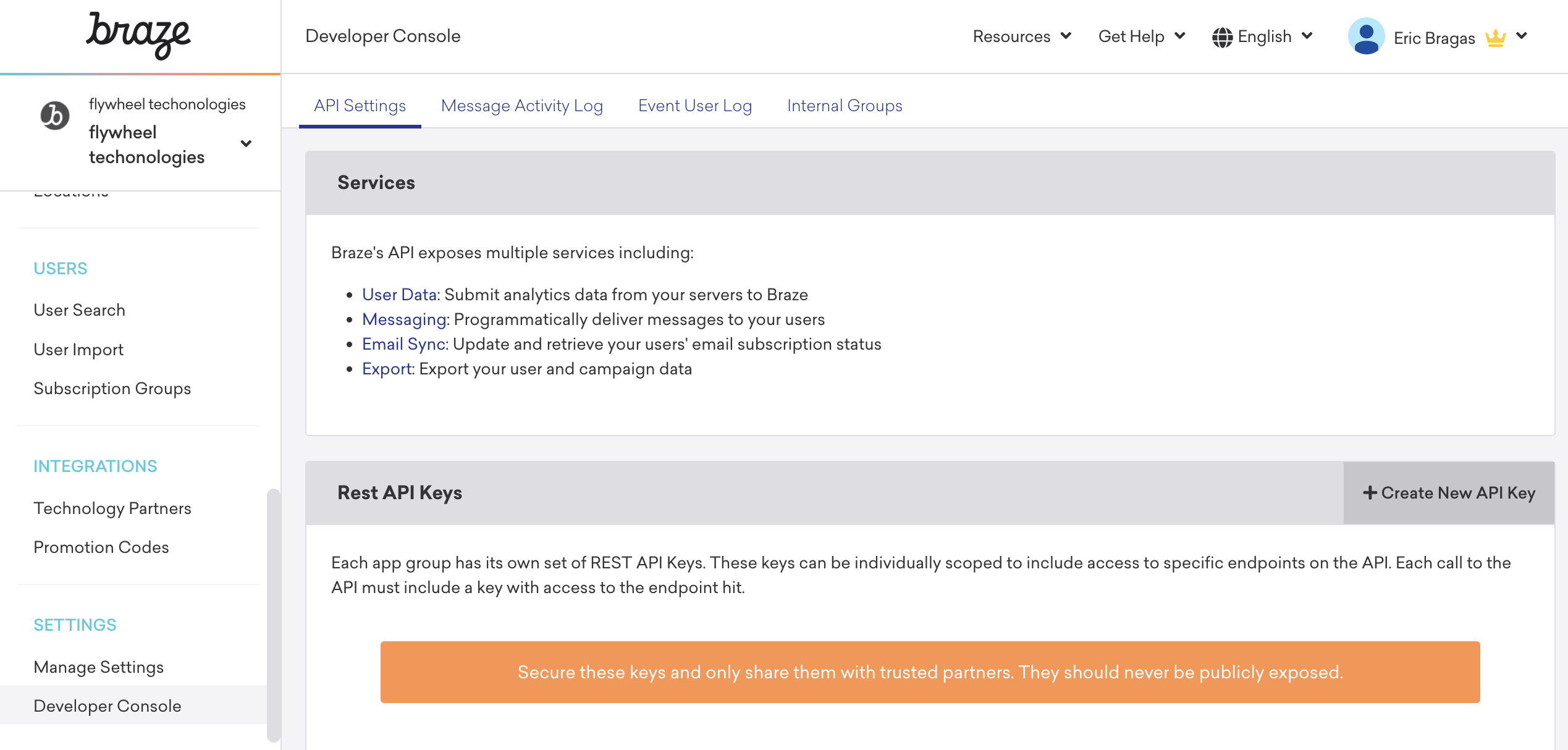The width and height of the screenshot is (1568, 750).
Task: Follow the Email Sync link
Action: point(403,343)
